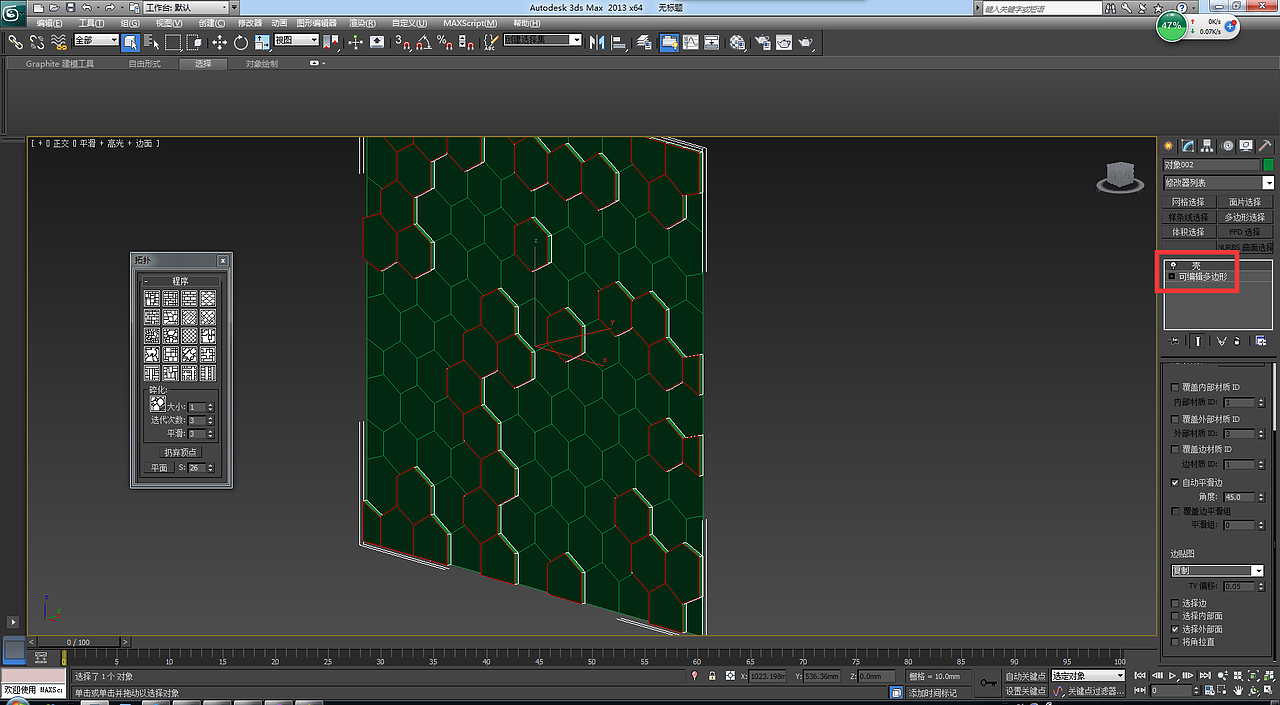Choose the Rectangular Selection Region tool
This screenshot has height=705, width=1280.
point(173,42)
